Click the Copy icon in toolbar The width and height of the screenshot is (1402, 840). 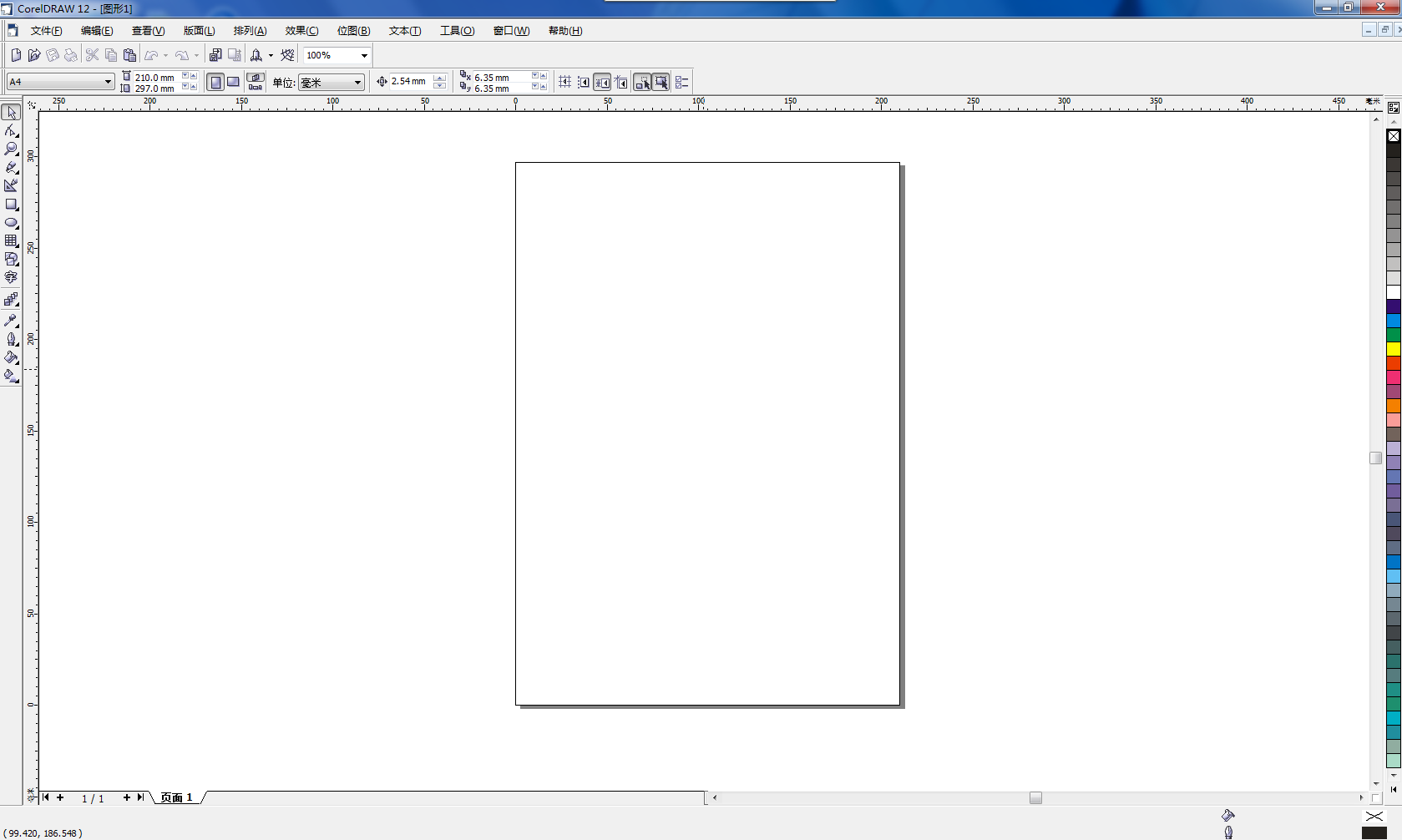111,55
